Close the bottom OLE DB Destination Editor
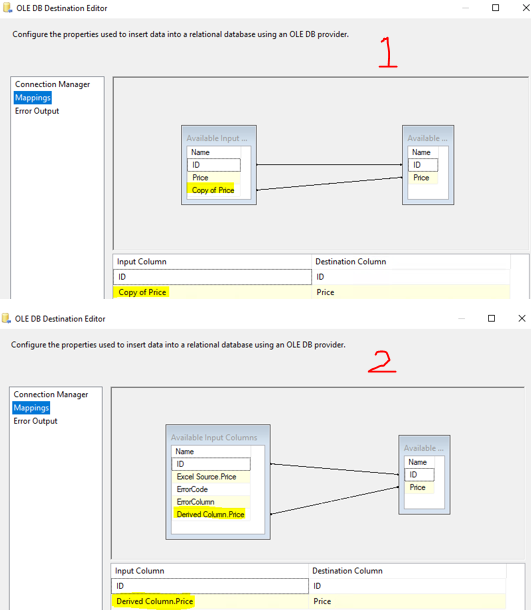The height and width of the screenshot is (610, 531). [522, 318]
